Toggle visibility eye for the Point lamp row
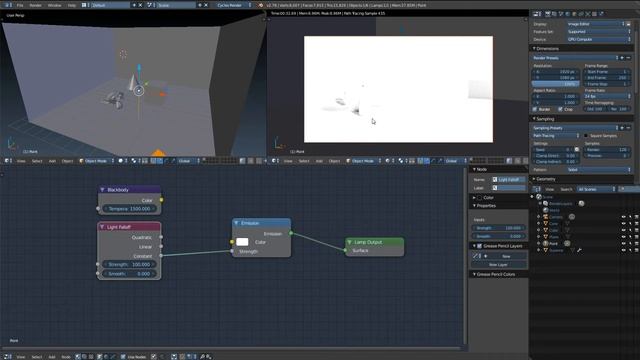 point(623,244)
